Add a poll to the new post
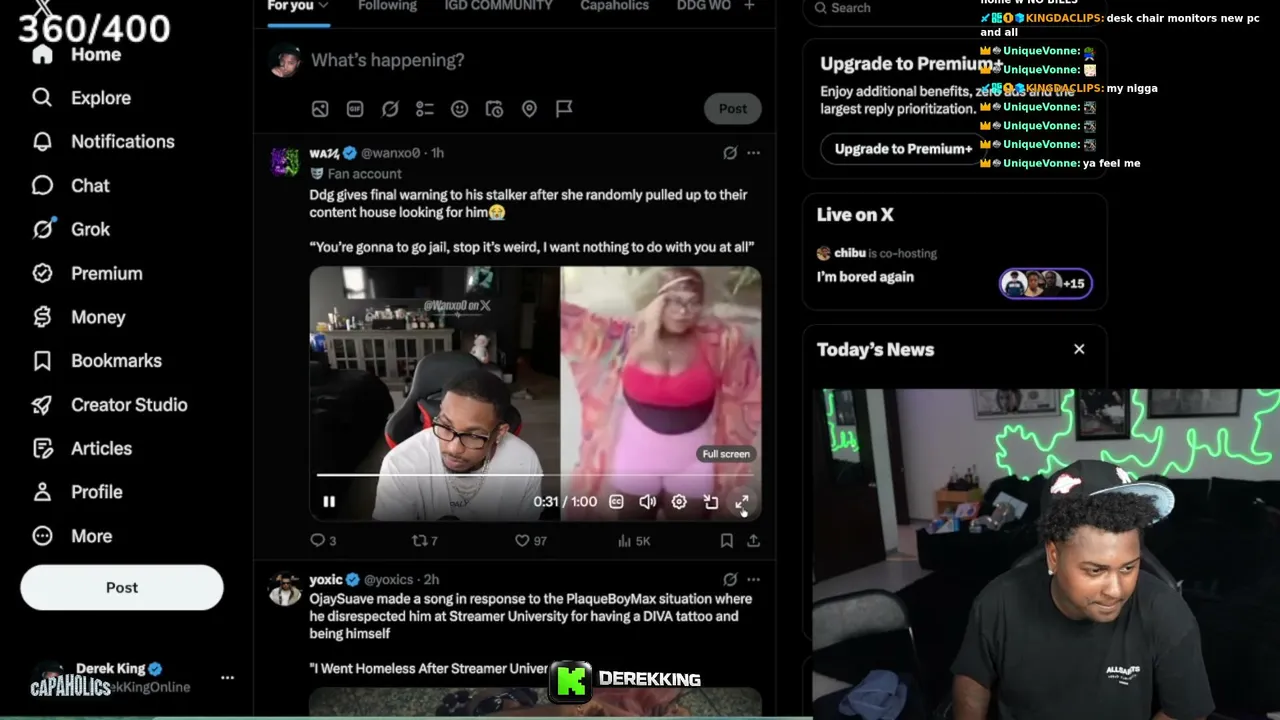The height and width of the screenshot is (720, 1280). pyautogui.click(x=425, y=109)
